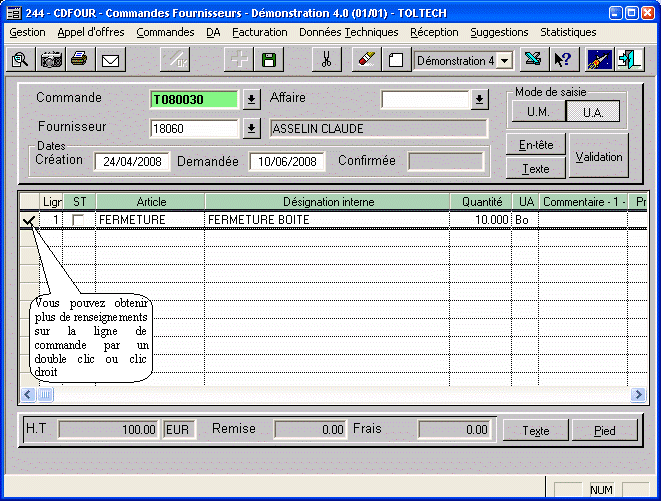Open the Commandes menu

165,32
